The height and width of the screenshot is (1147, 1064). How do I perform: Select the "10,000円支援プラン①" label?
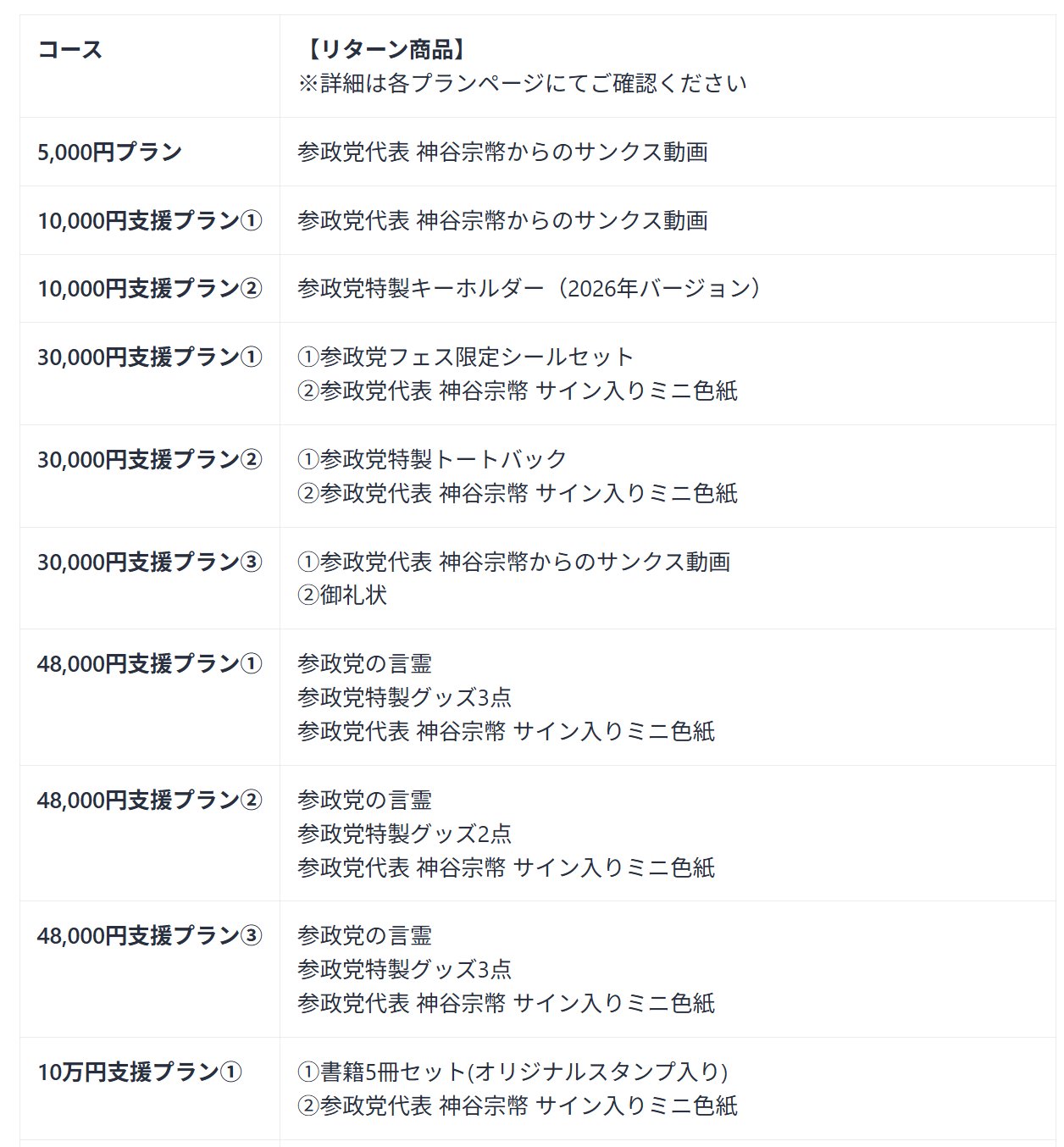pyautogui.click(x=150, y=220)
